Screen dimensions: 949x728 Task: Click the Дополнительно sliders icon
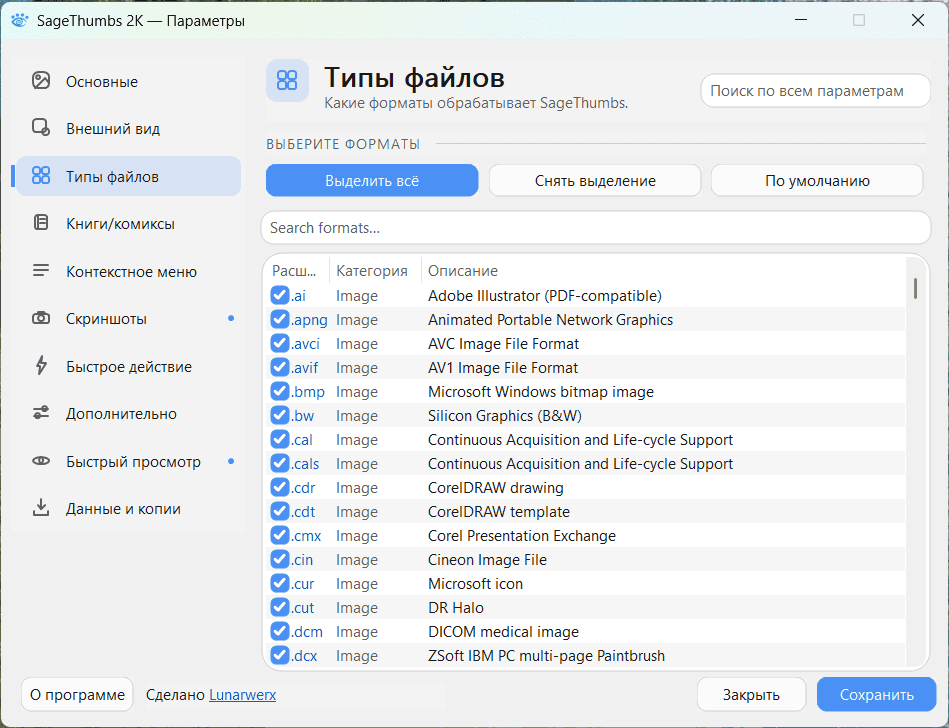(x=41, y=413)
